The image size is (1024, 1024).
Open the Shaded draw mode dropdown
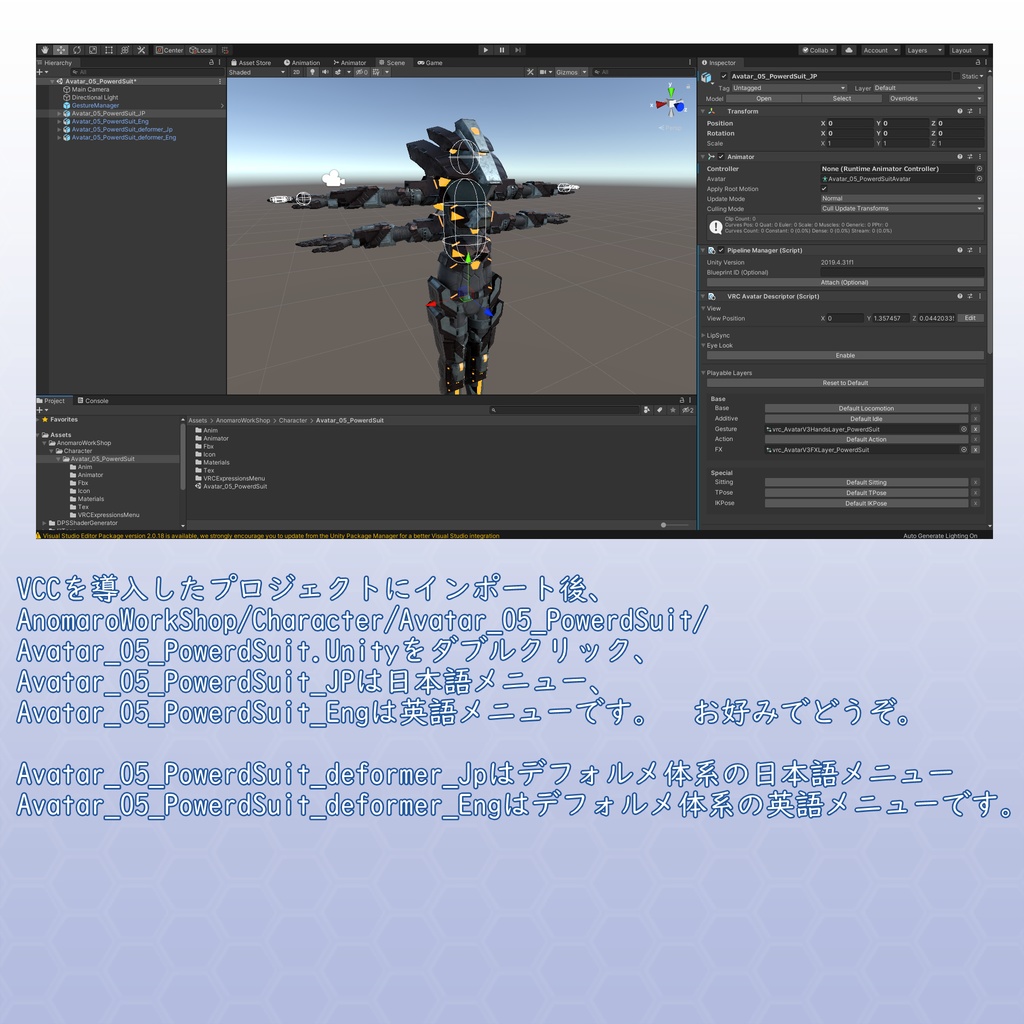tap(255, 72)
